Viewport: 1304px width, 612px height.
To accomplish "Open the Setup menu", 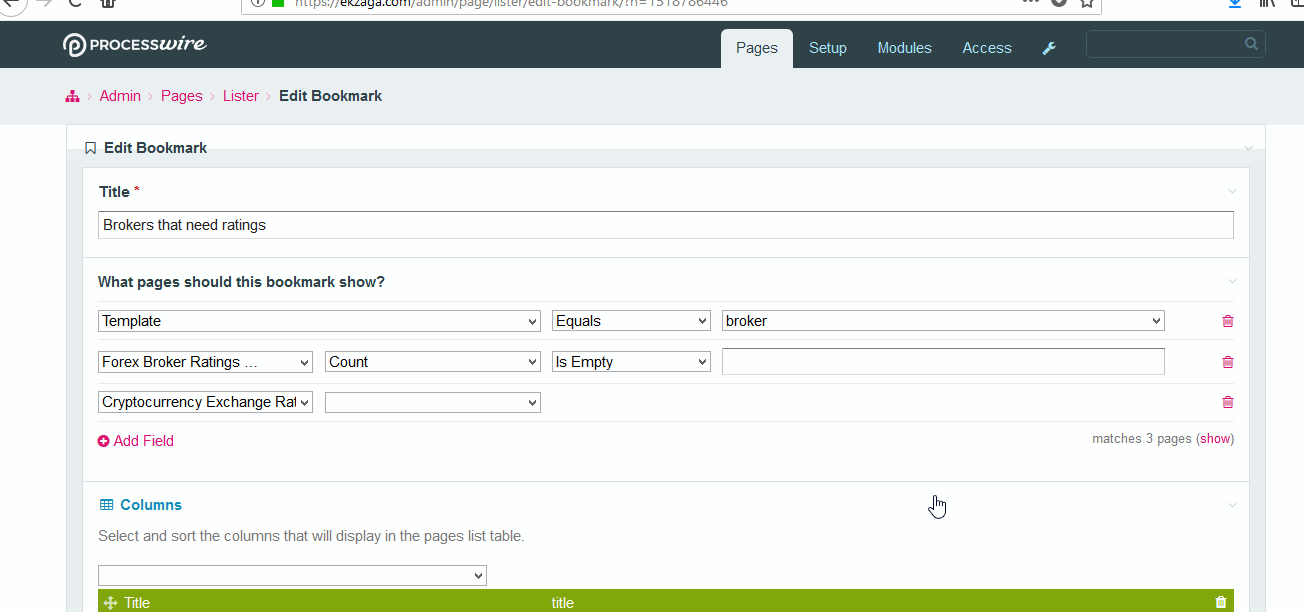I will coord(828,48).
